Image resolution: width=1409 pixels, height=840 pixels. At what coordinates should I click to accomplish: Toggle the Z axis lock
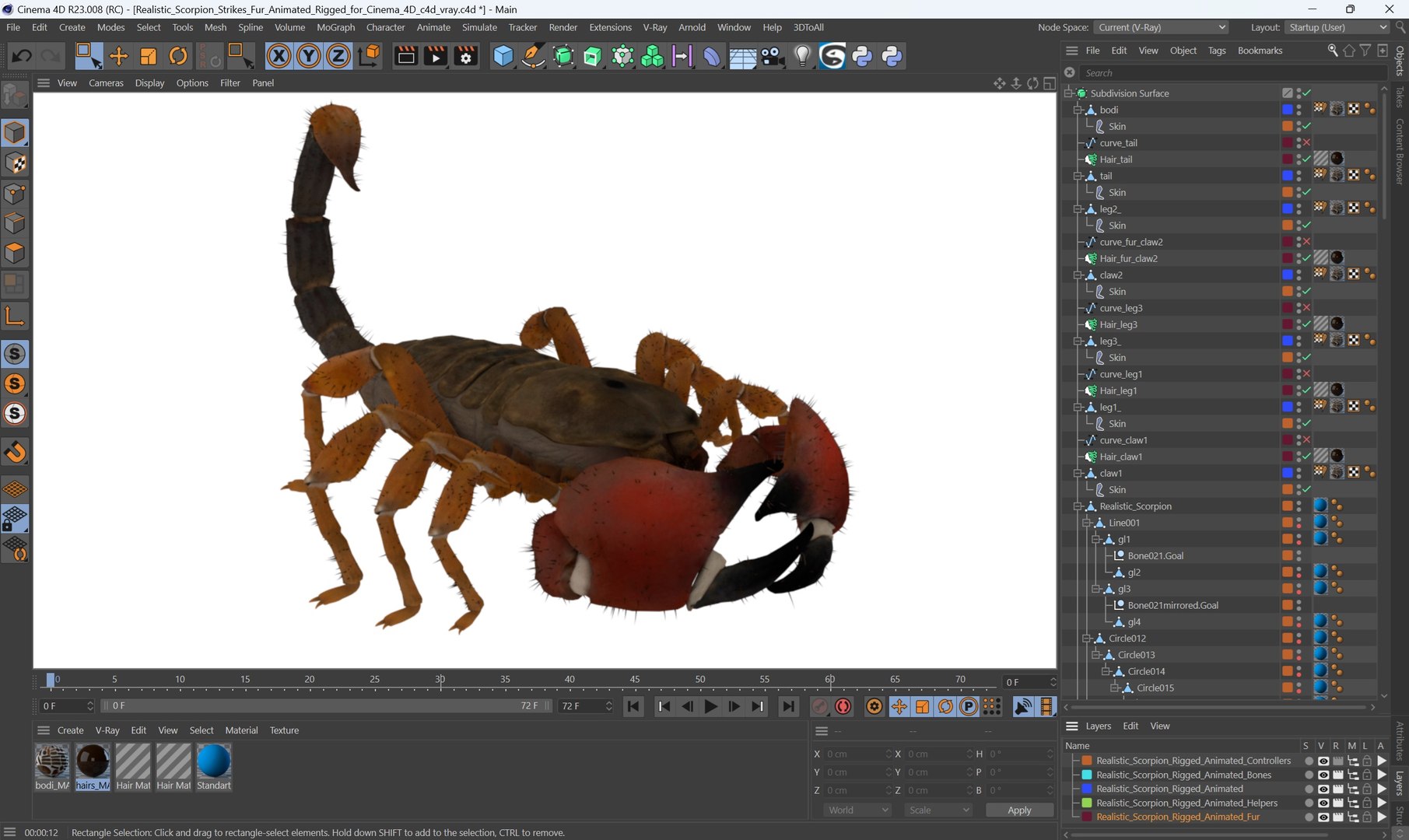[338, 56]
